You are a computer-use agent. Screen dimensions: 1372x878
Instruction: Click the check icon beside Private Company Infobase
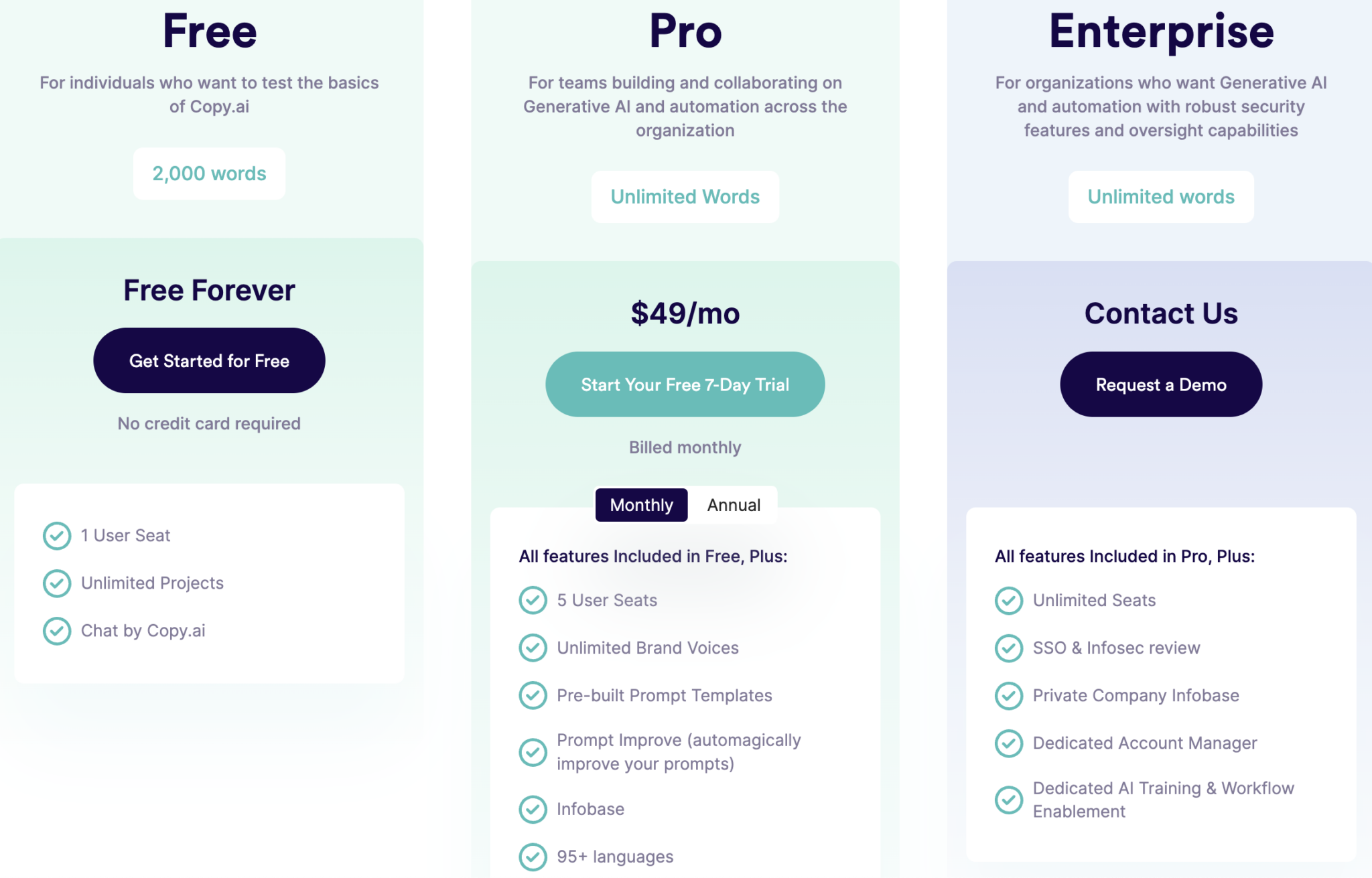coord(1009,695)
